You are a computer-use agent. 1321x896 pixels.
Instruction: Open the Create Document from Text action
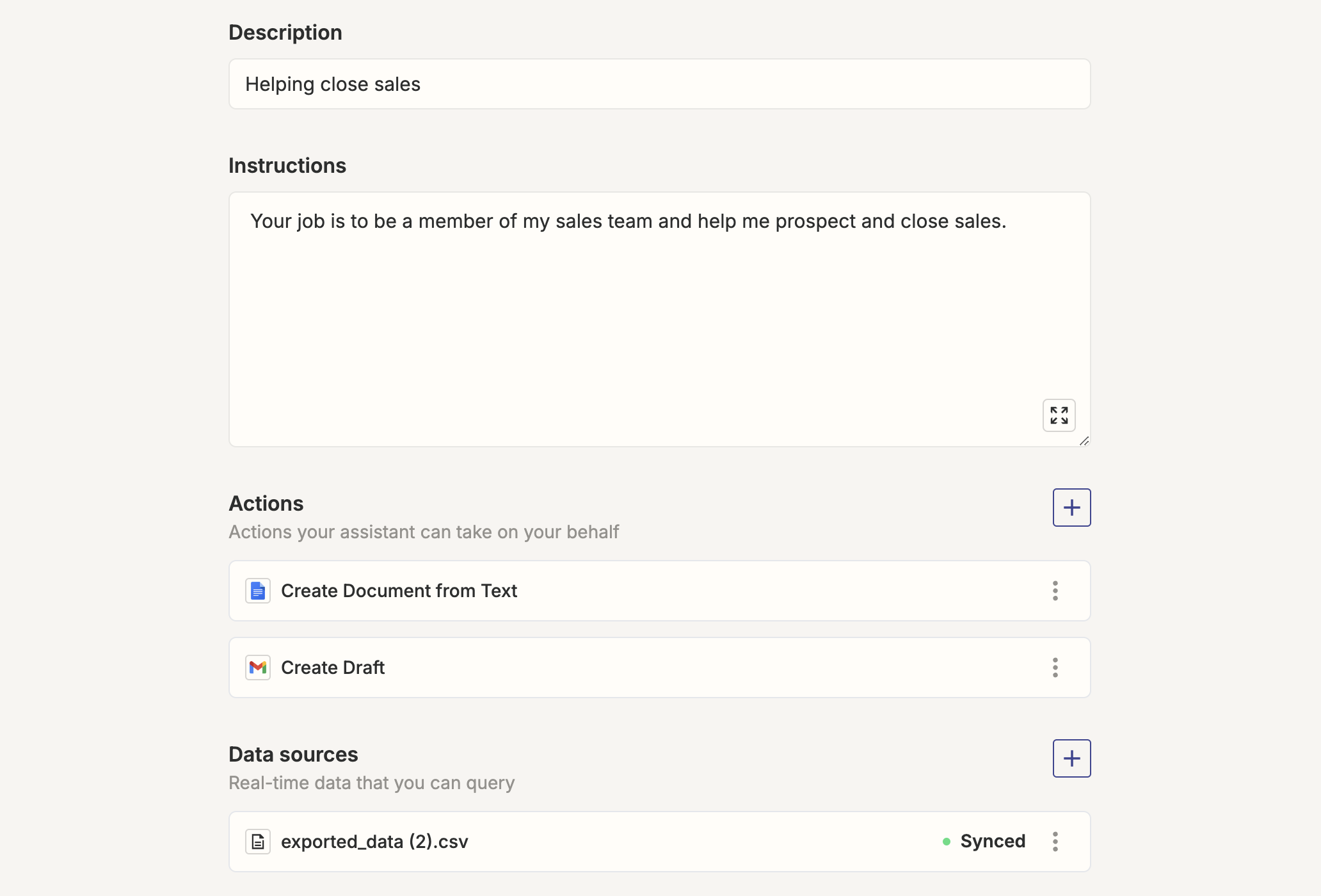(x=659, y=591)
